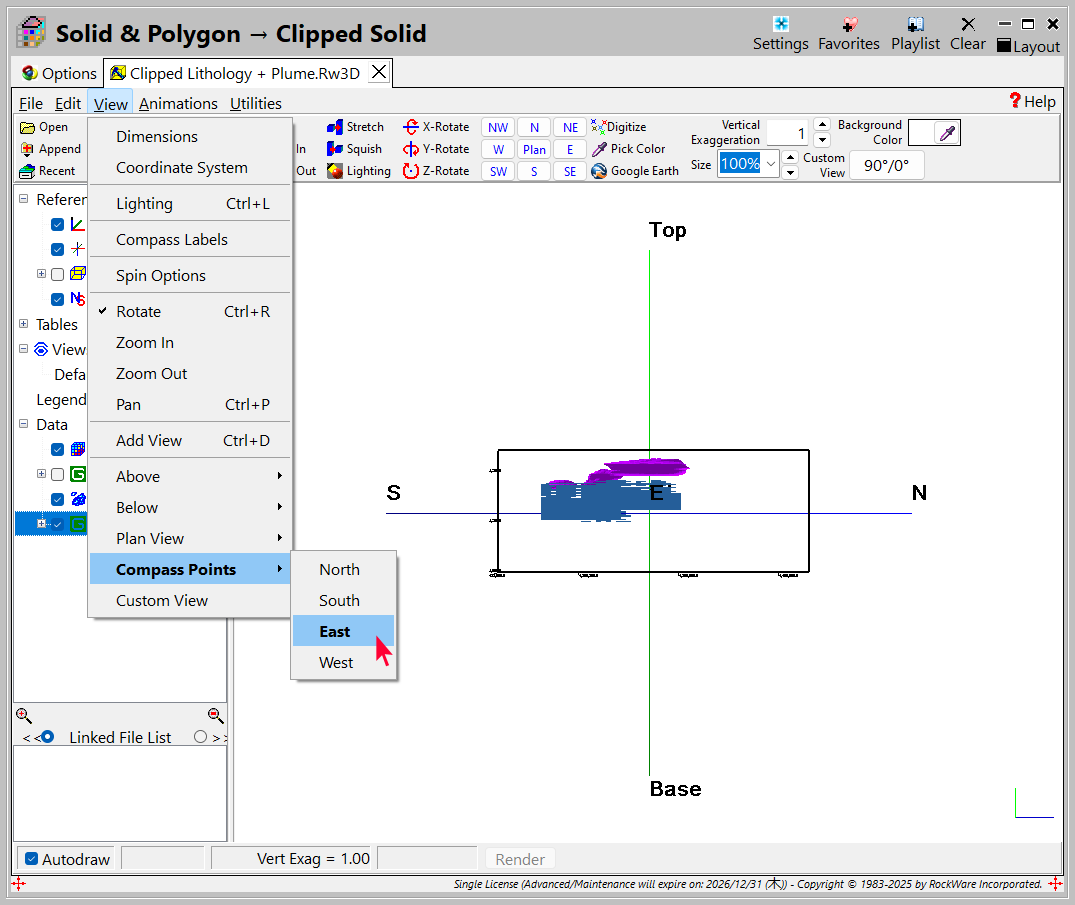Viewport: 1075px width, 905px height.
Task: Click the NE view direction button
Action: pyautogui.click(x=570, y=127)
